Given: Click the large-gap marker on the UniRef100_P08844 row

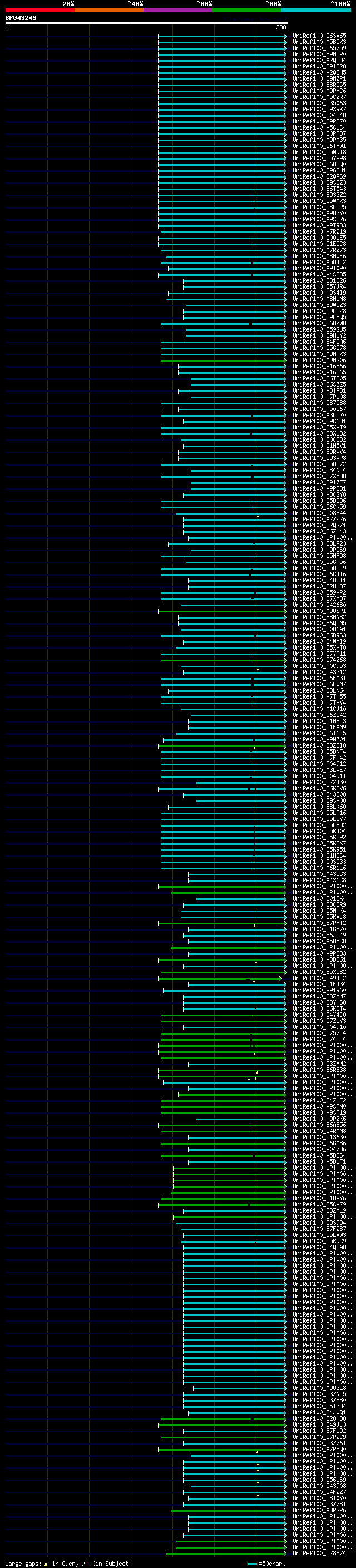Looking at the screenshot, I should tap(258, 516).
